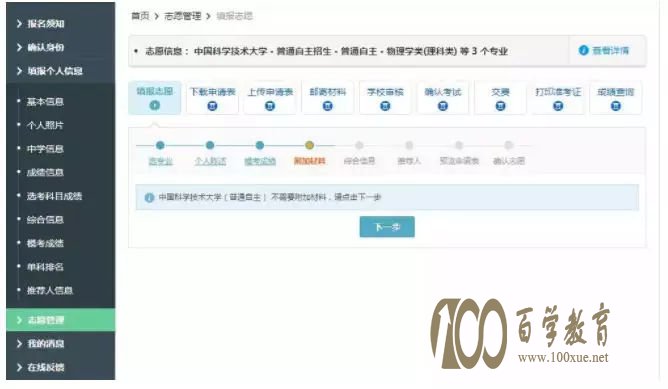
Task: Collapse the 填报个人信息 sidebar section
Action: point(60,71)
